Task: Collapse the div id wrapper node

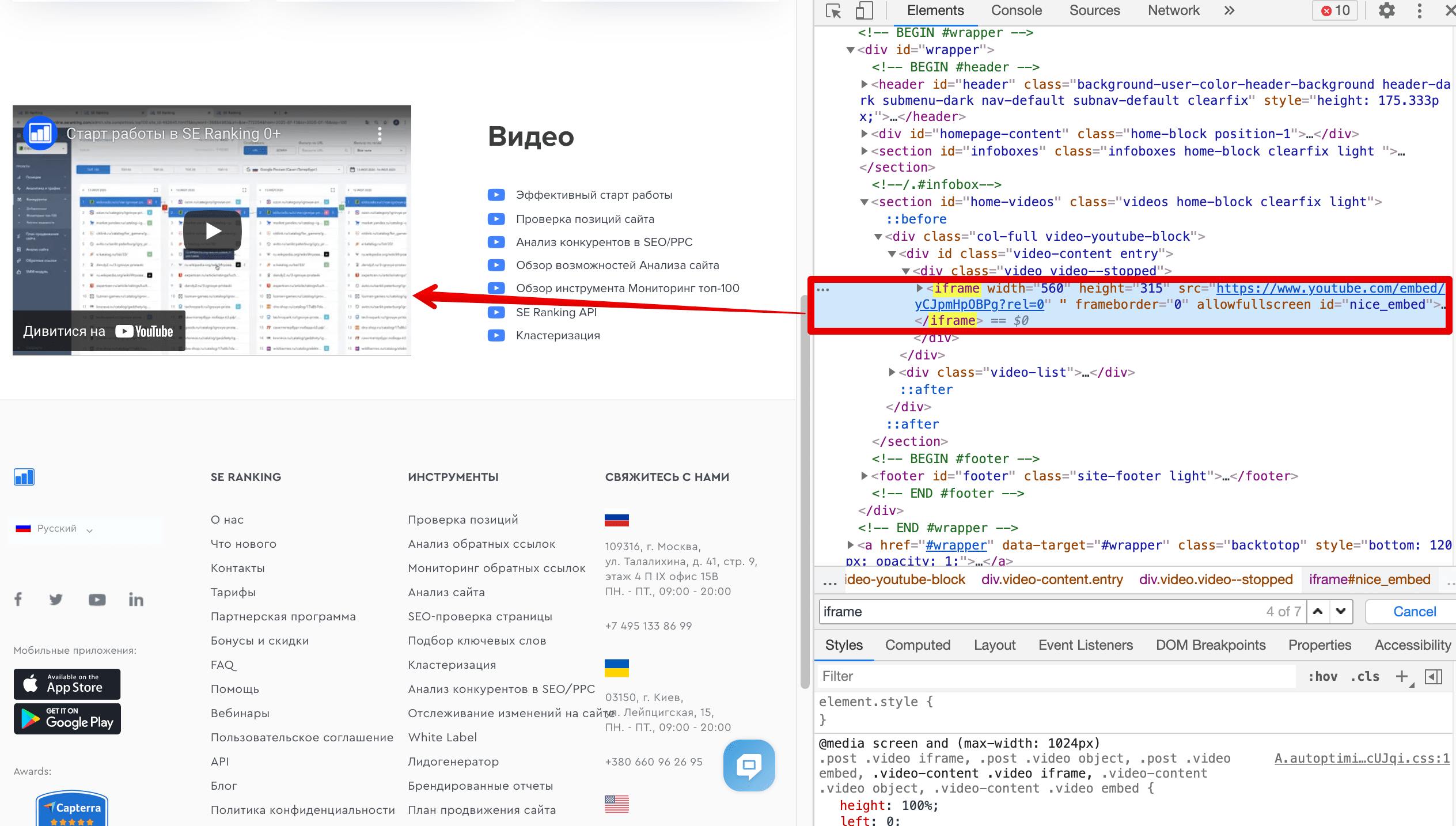Action: point(850,50)
